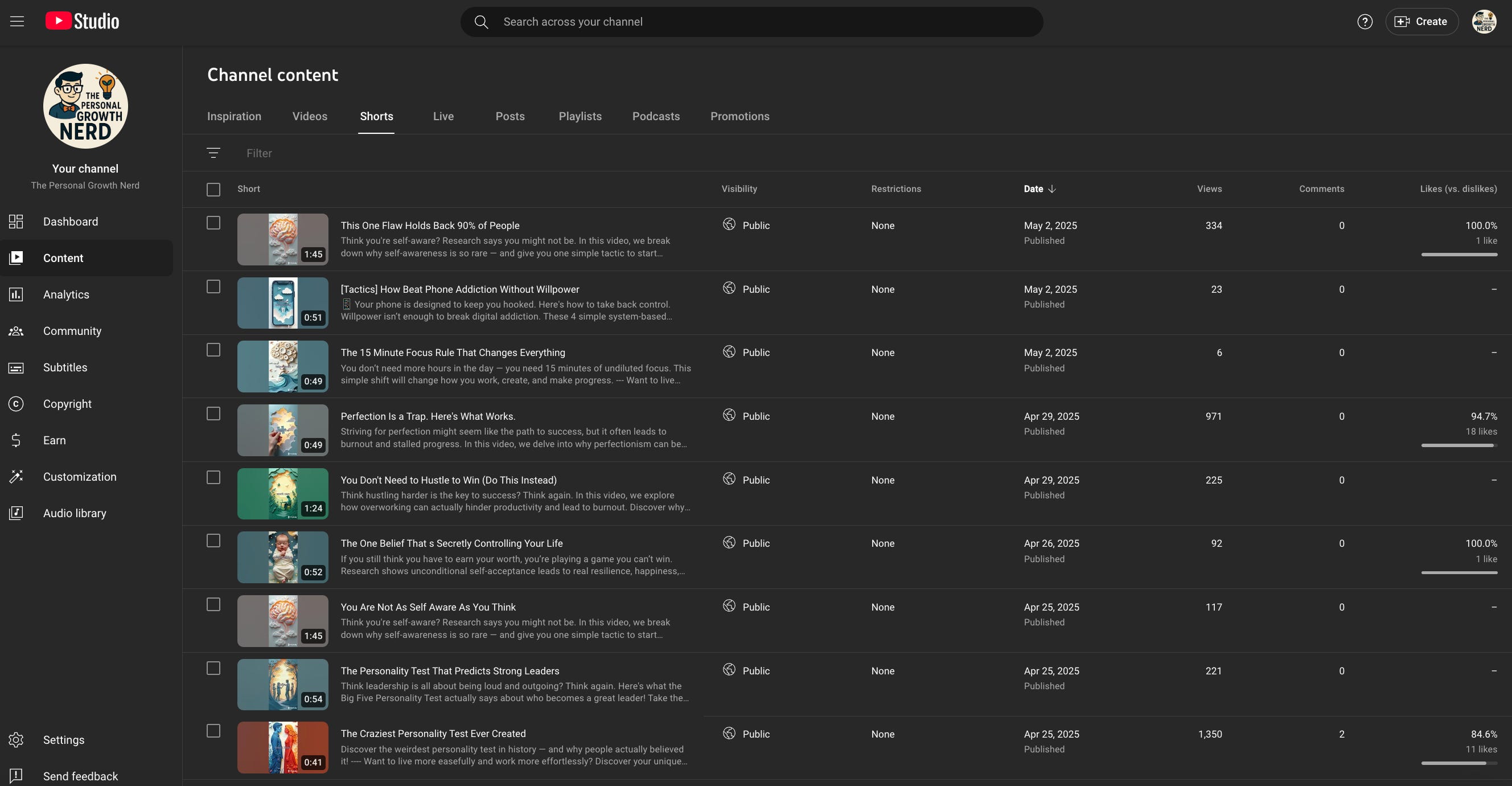This screenshot has width=1512, height=786.
Task: Switch to the Playlists tab
Action: (580, 116)
